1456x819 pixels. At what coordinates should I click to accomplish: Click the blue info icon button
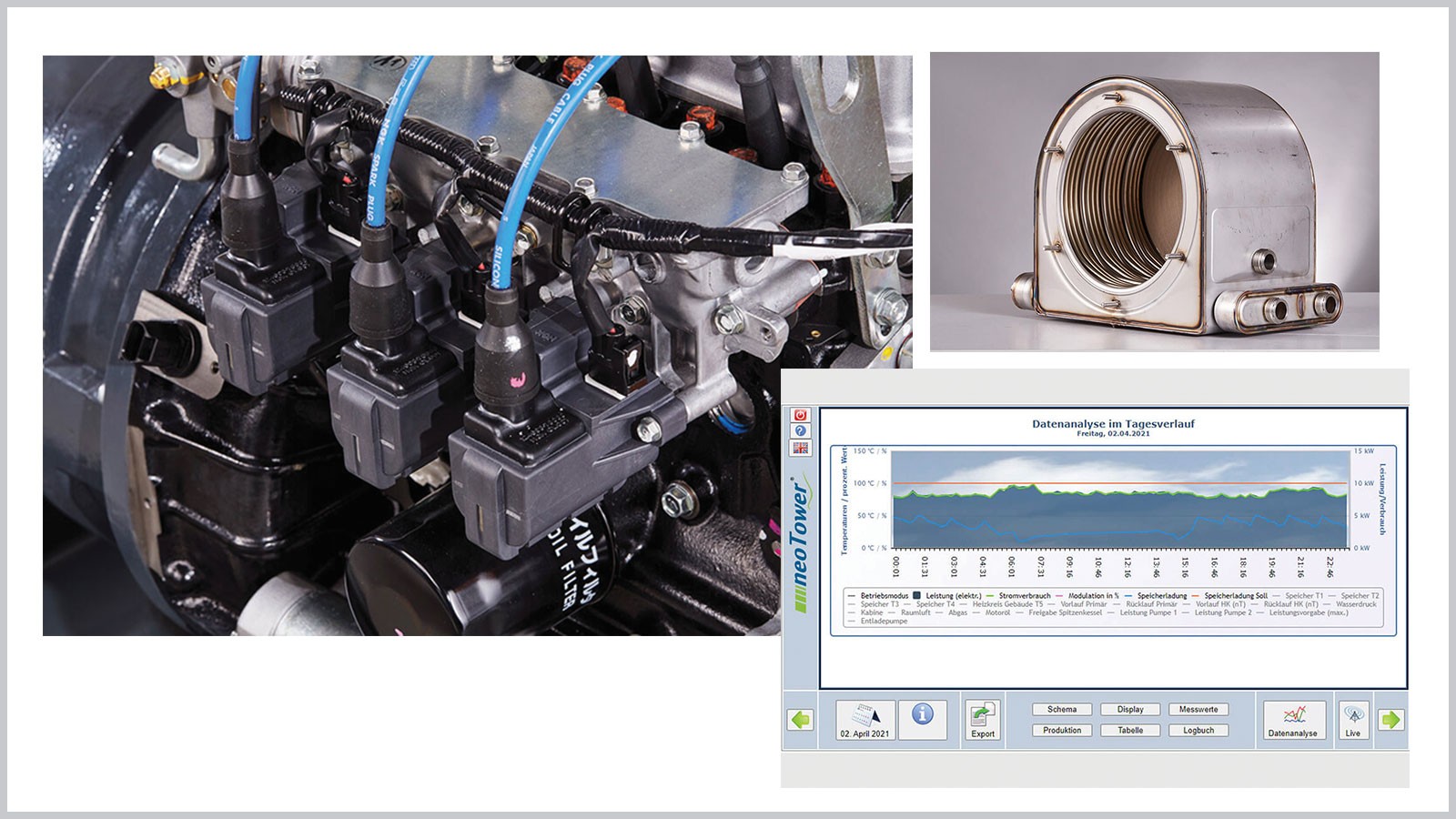tap(922, 715)
